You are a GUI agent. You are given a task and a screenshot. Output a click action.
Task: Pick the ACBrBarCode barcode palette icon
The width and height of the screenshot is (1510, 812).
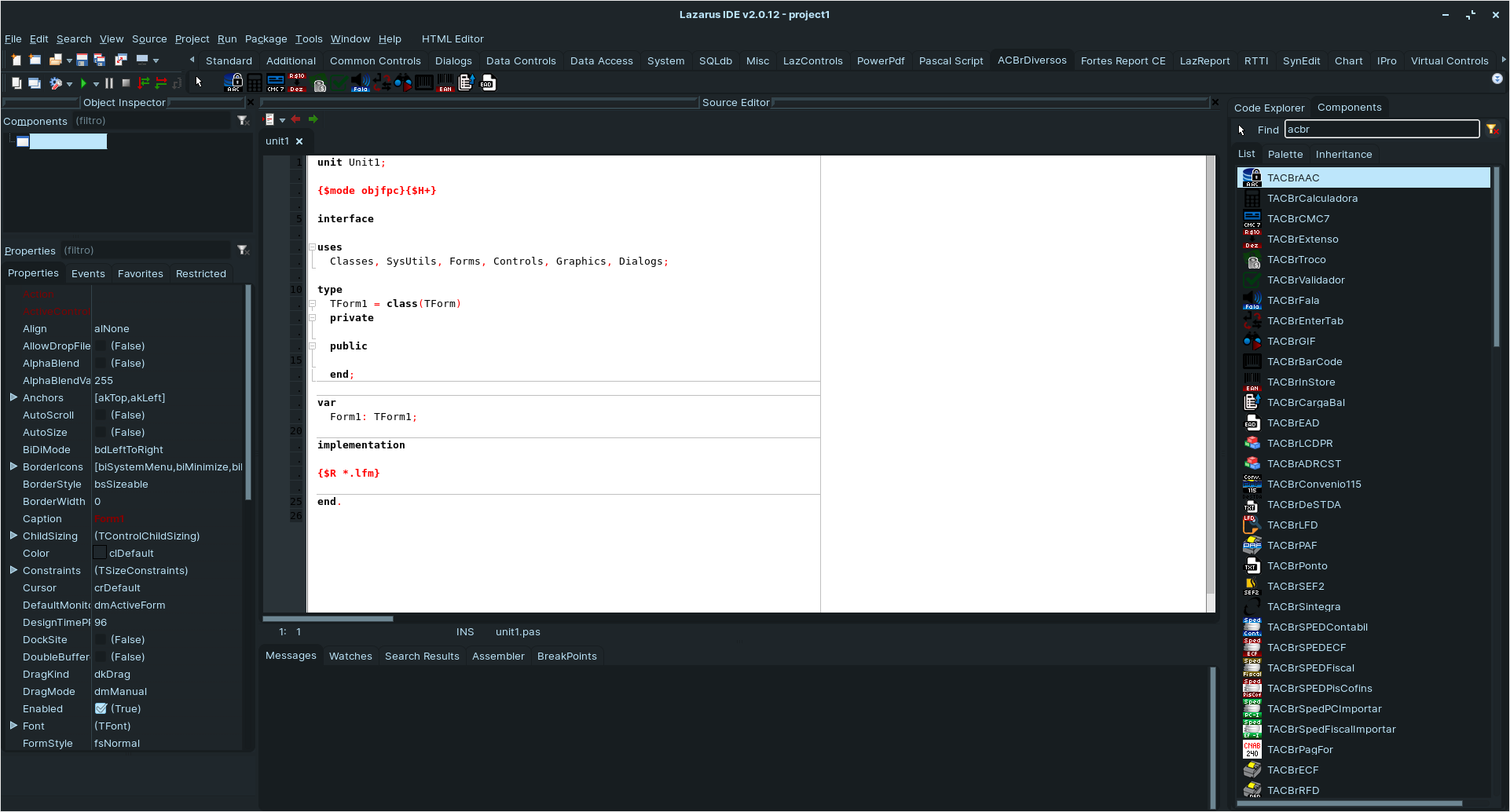[424, 82]
